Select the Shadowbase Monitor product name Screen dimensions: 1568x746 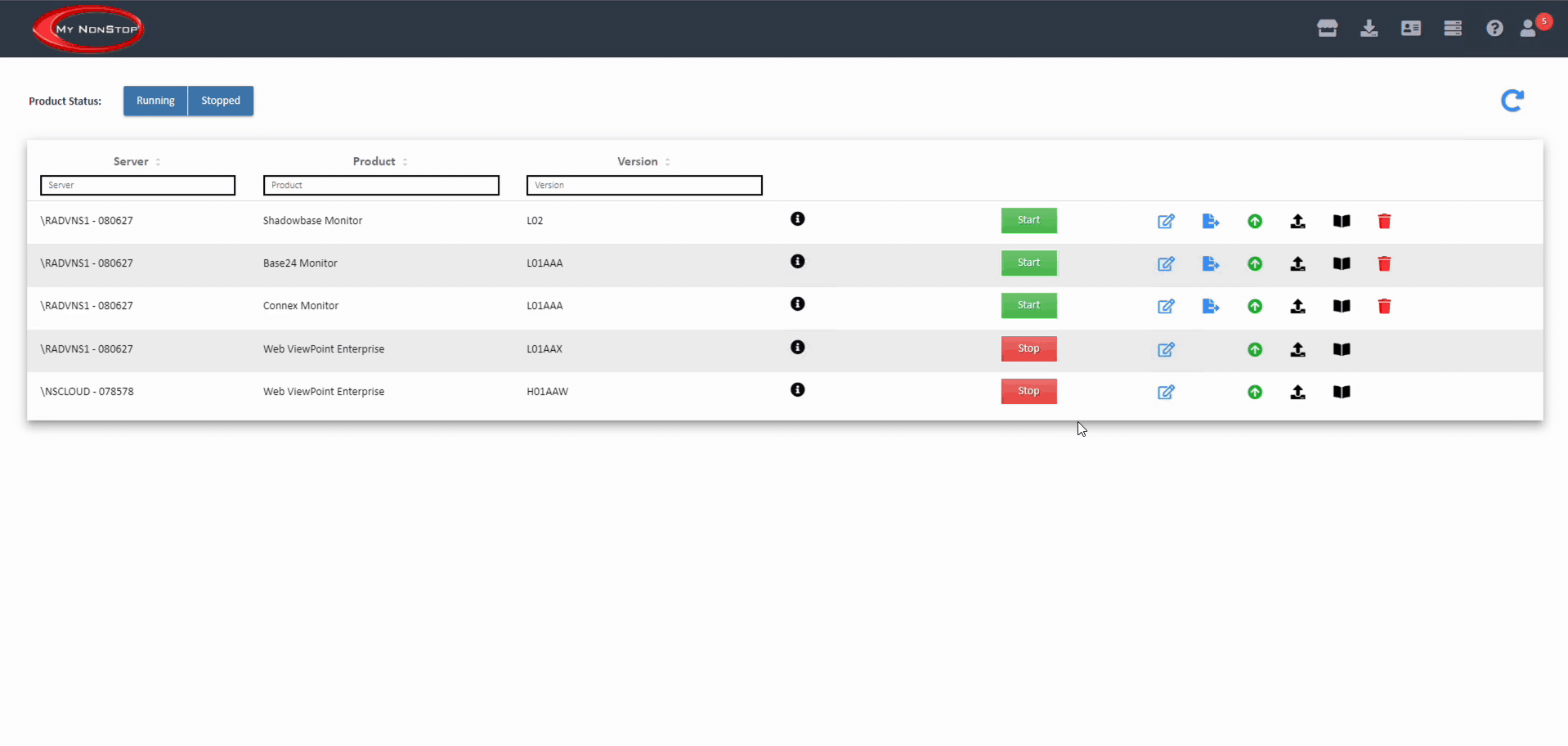[312, 221]
